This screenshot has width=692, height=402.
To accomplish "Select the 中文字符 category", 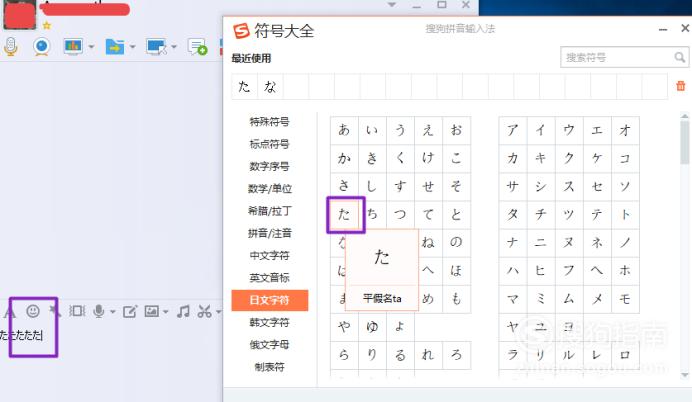I will point(269,255).
